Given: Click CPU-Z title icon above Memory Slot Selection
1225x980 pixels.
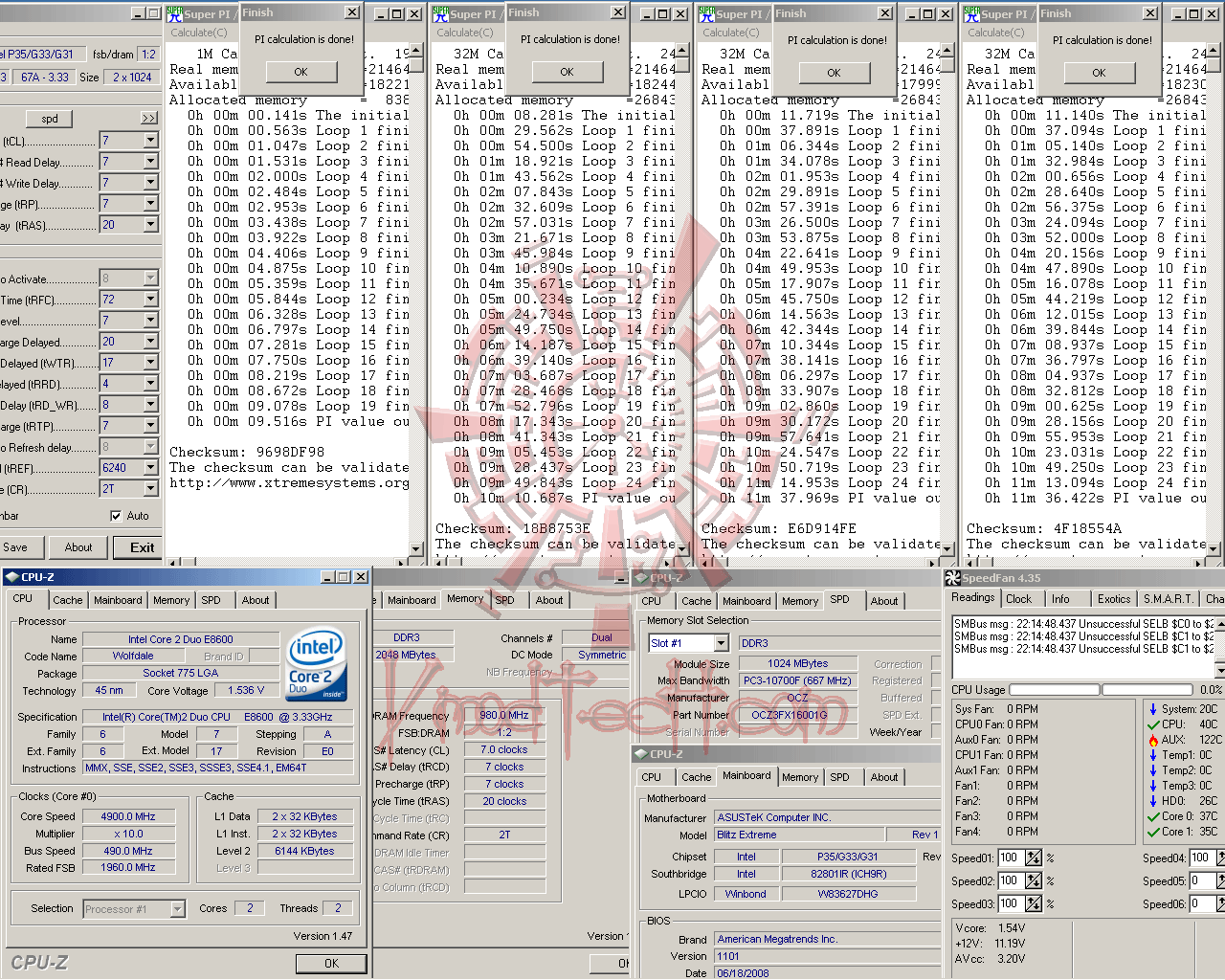Looking at the screenshot, I should 641,578.
